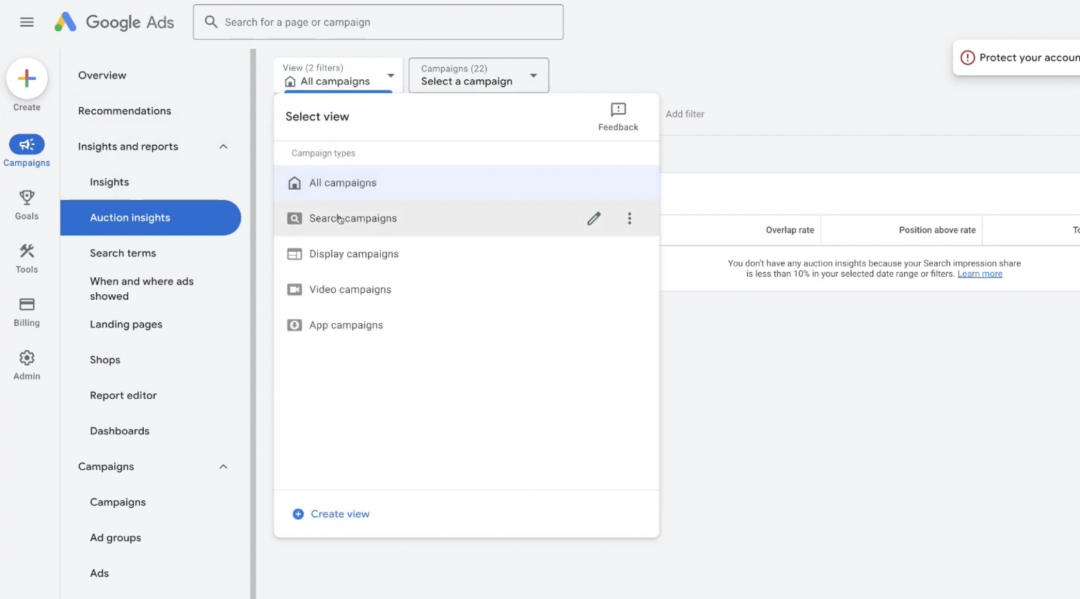Open the Ads page
This screenshot has height=599, width=1080.
pyautogui.click(x=99, y=574)
